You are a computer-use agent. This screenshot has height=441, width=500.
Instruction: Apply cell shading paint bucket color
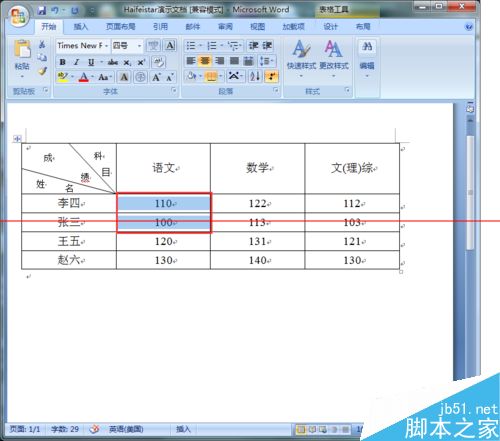pos(192,77)
